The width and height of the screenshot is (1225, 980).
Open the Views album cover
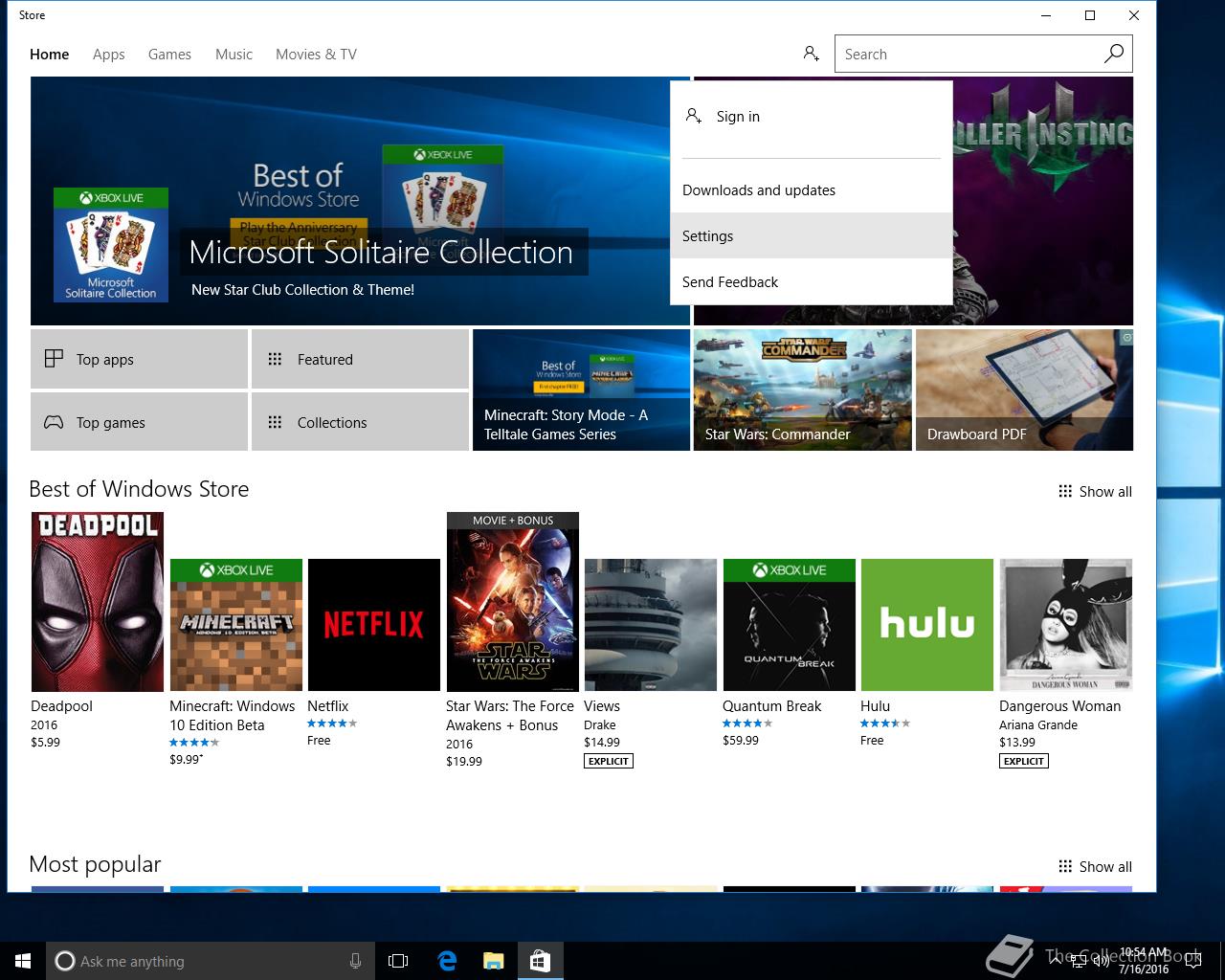pyautogui.click(x=651, y=625)
